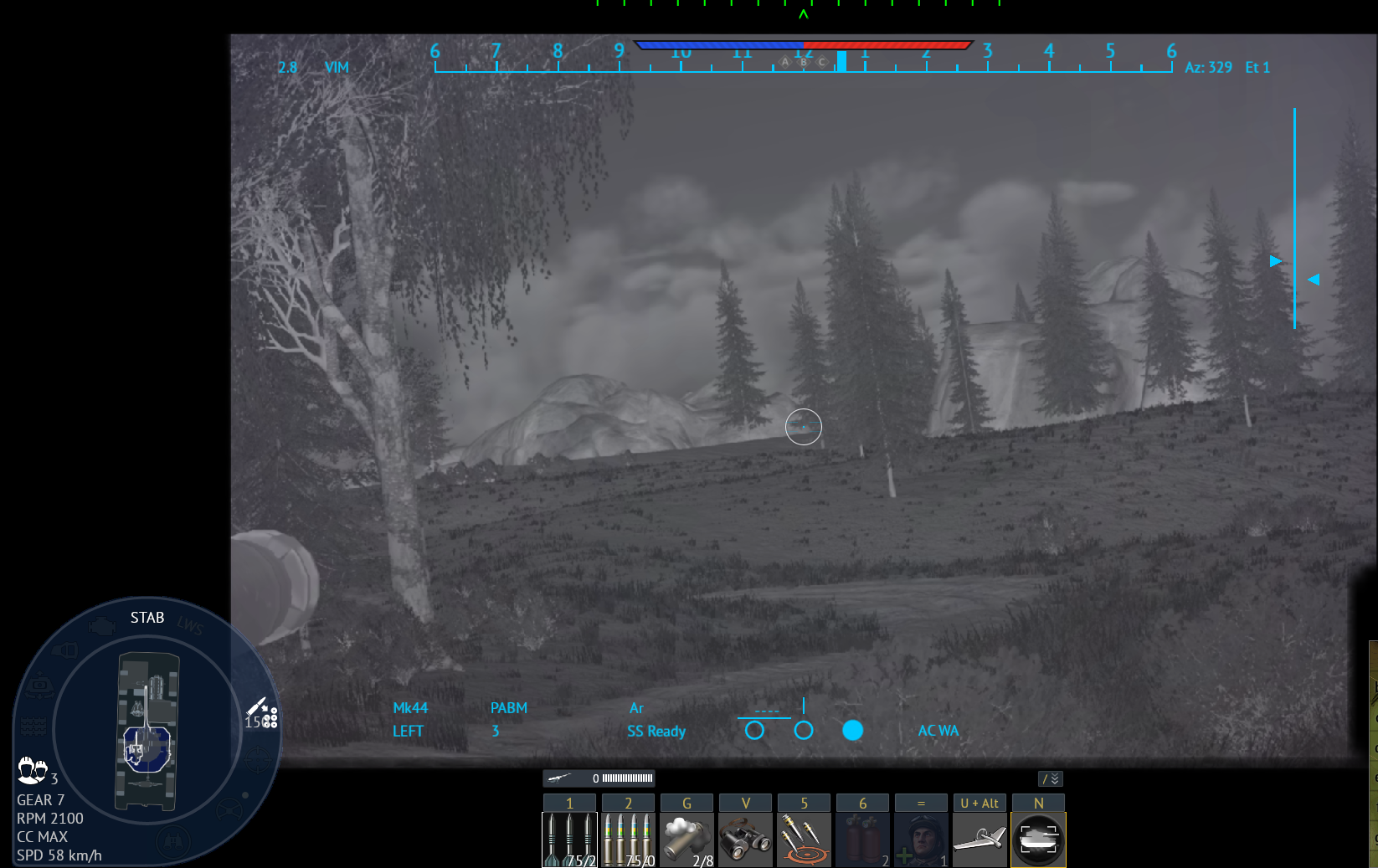This screenshot has height=868, width=1378.
Task: Click the 'Az: 329' azimuth readout
Action: pyautogui.click(x=1208, y=67)
